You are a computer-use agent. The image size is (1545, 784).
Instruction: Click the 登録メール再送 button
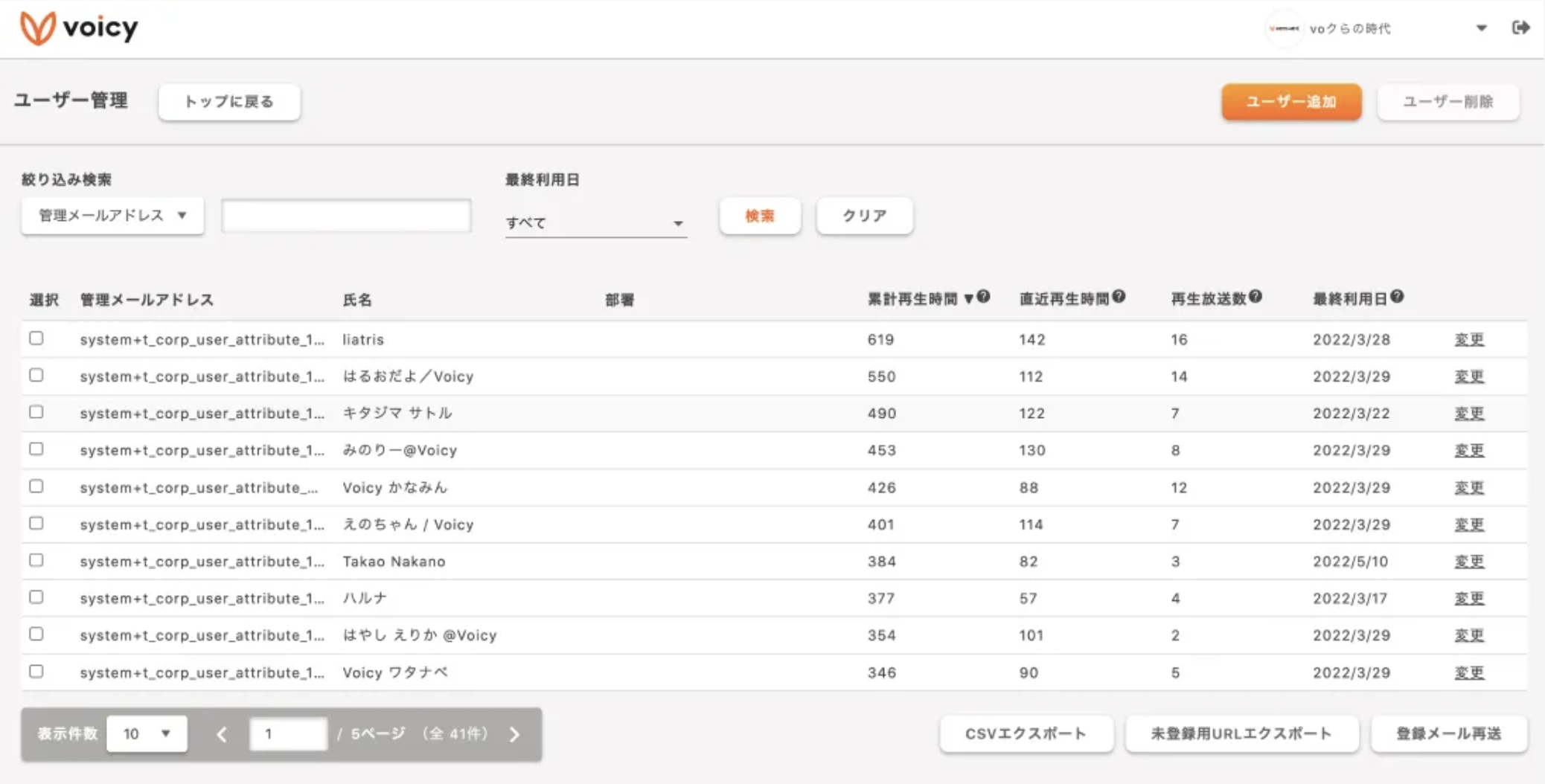pos(1449,734)
